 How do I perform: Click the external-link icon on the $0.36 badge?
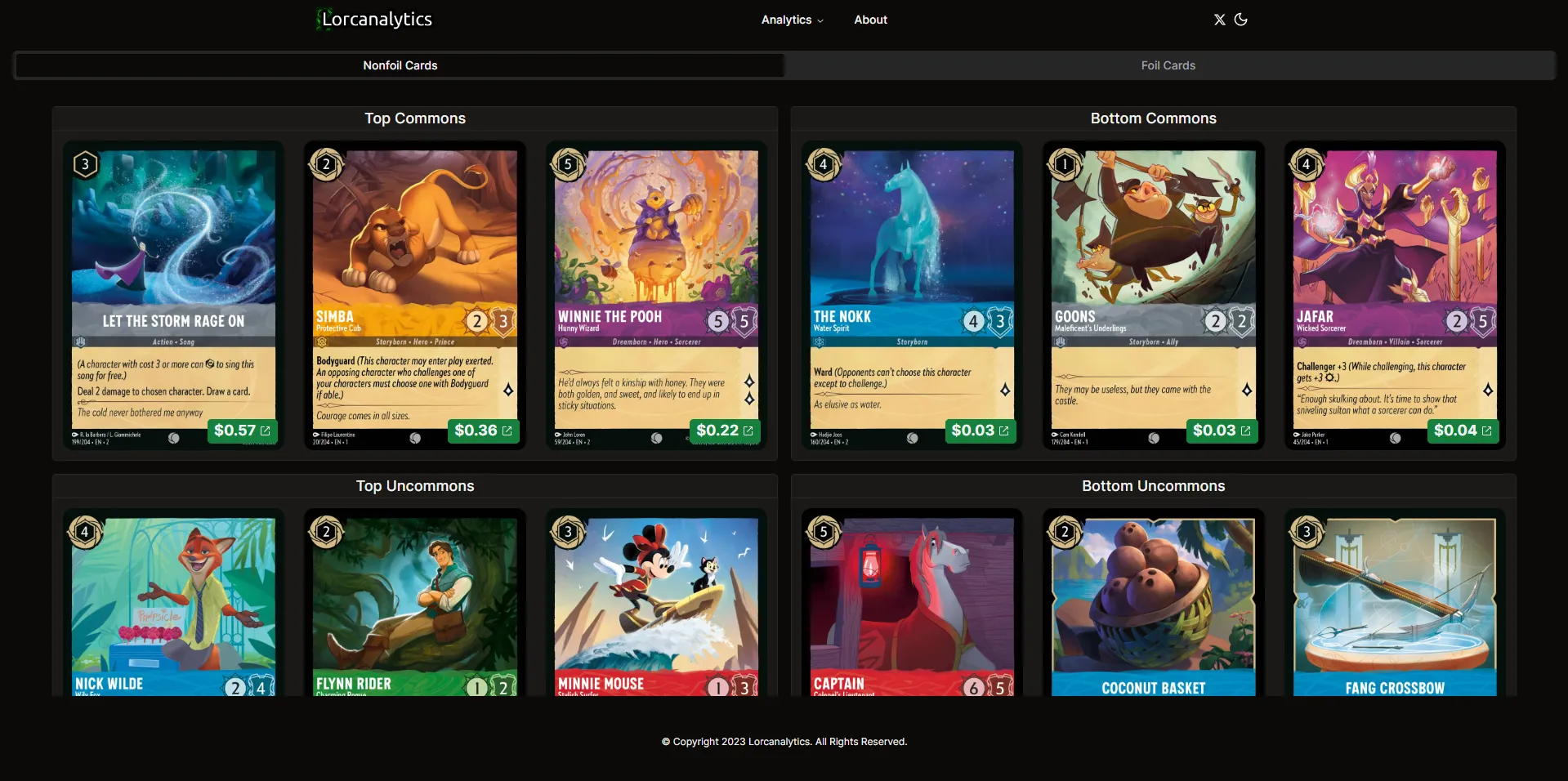click(x=507, y=431)
